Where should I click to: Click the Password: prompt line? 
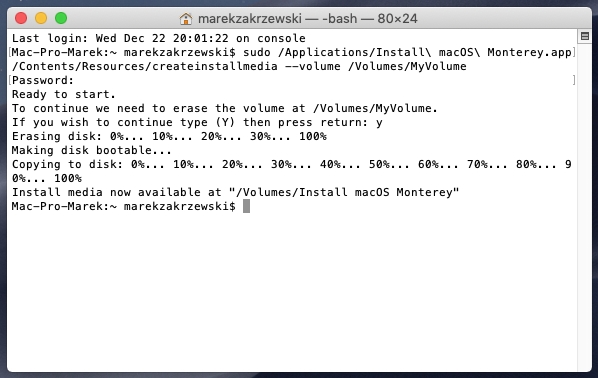point(43,80)
